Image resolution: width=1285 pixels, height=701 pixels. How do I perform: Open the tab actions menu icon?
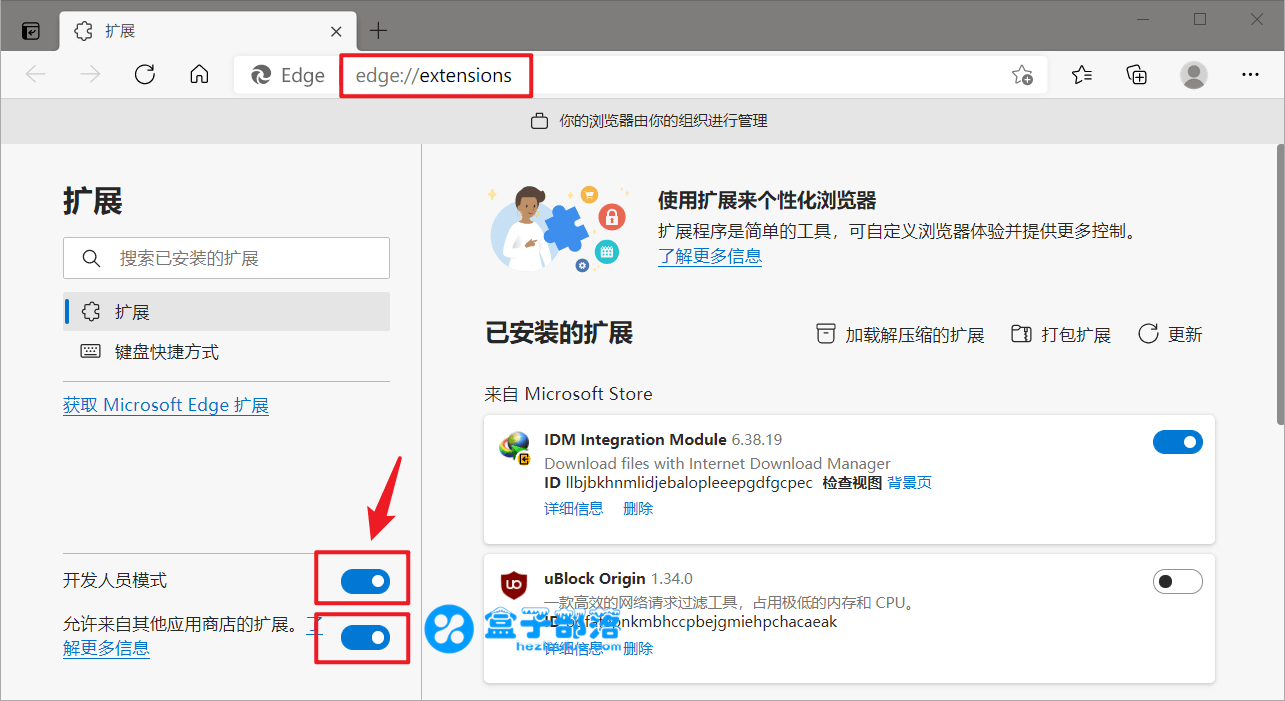click(31, 30)
